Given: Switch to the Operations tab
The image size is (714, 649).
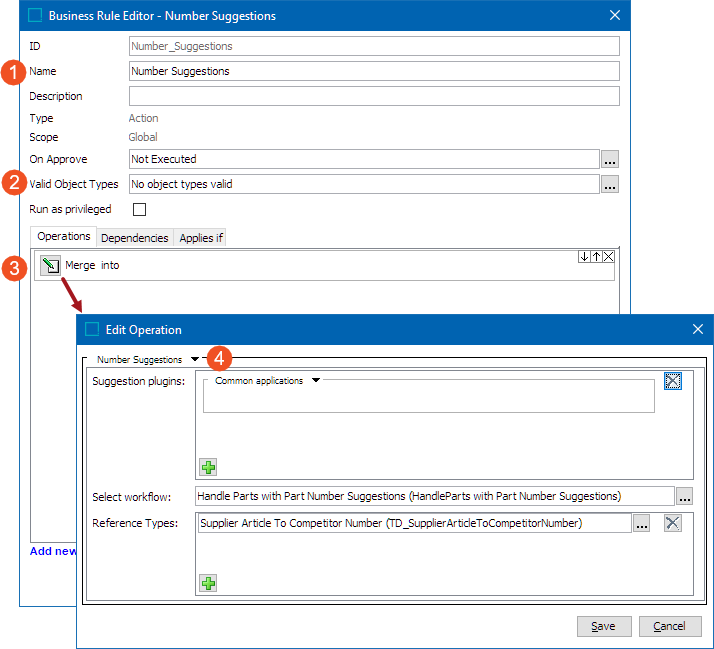Looking at the screenshot, I should point(64,236).
